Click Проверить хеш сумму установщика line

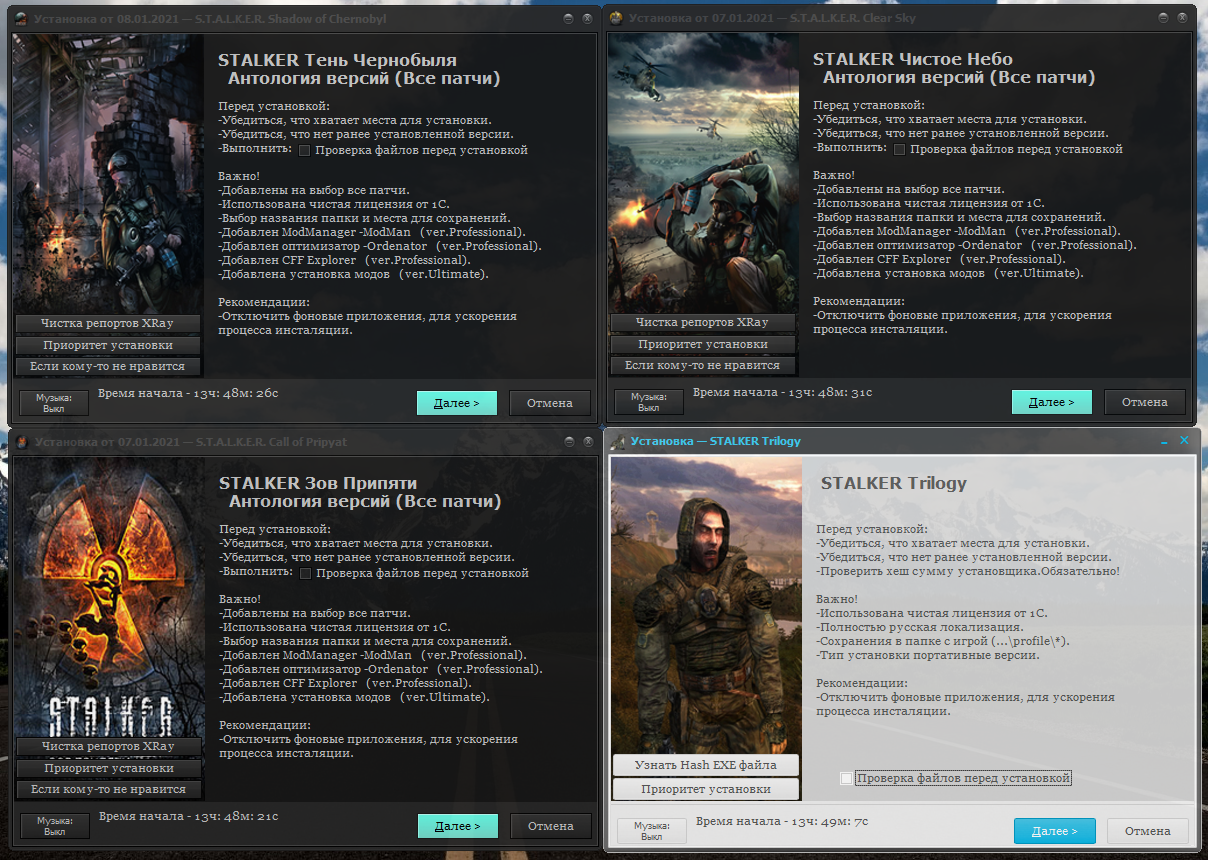(x=968, y=571)
